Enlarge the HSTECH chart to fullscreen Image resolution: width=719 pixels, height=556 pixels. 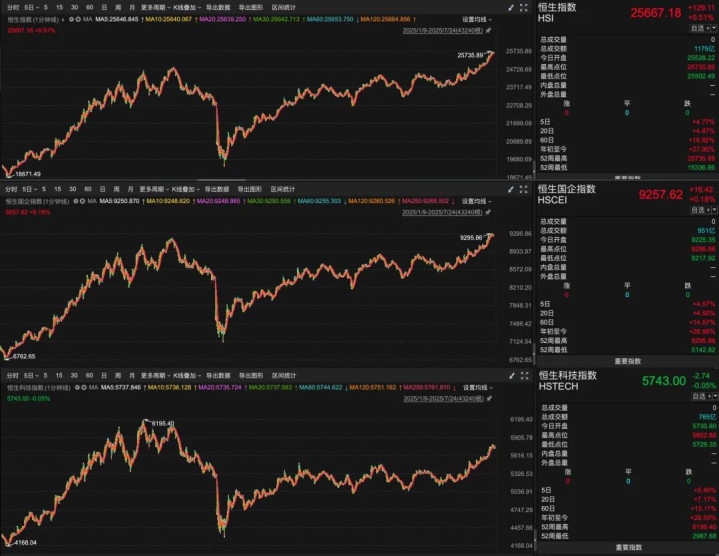pos(525,374)
